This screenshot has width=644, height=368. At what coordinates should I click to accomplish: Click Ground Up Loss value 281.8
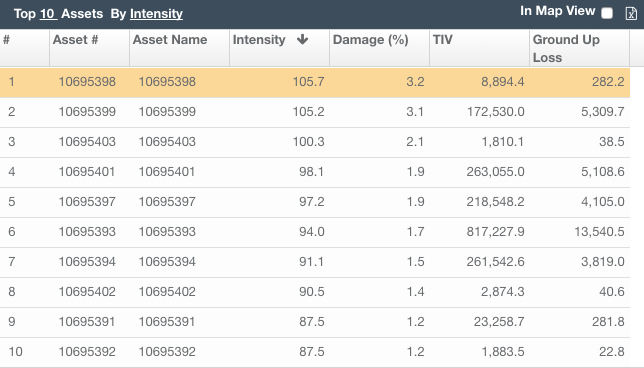[x=608, y=322]
